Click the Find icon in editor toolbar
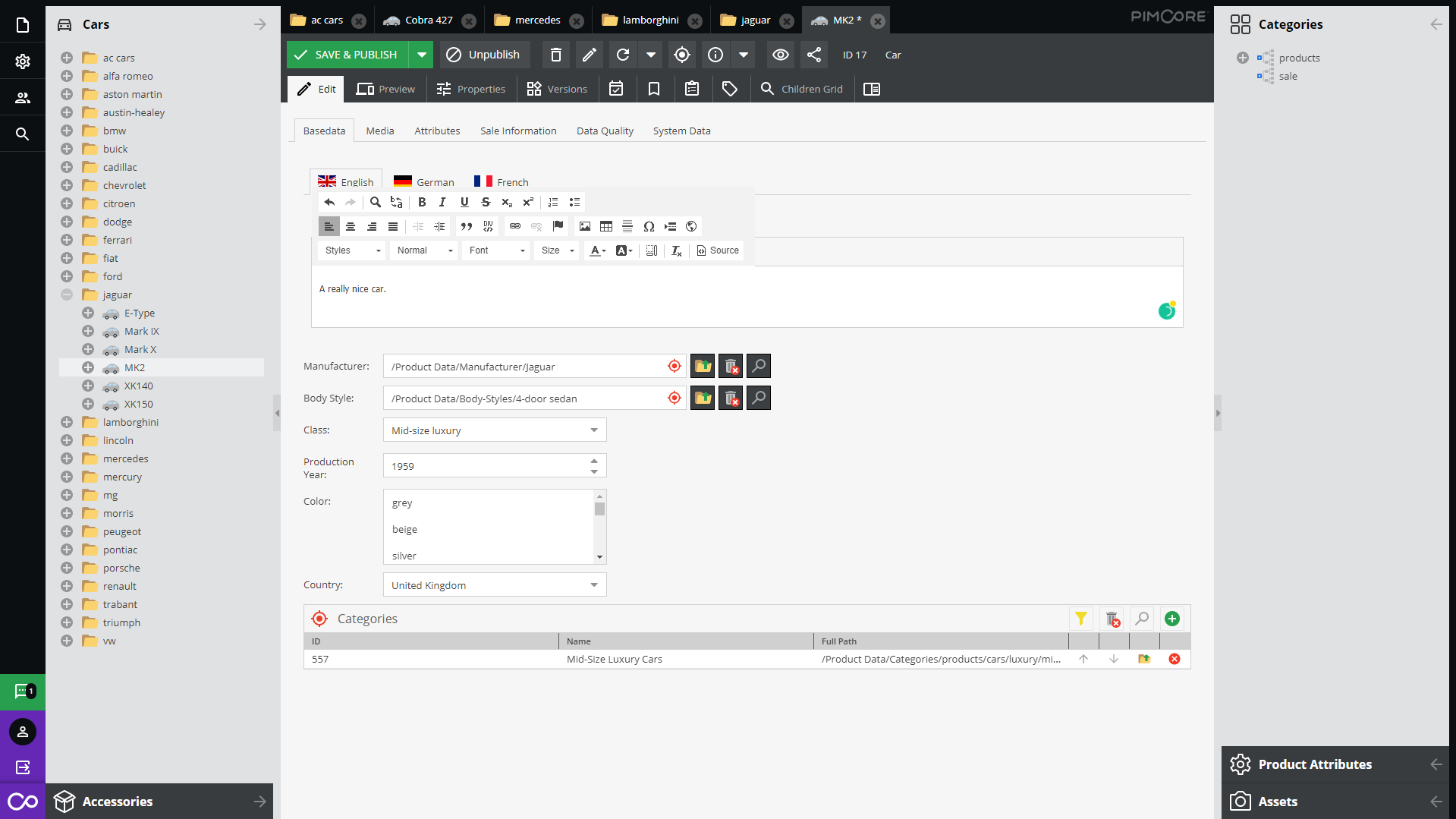This screenshot has height=819, width=1456. 376,202
